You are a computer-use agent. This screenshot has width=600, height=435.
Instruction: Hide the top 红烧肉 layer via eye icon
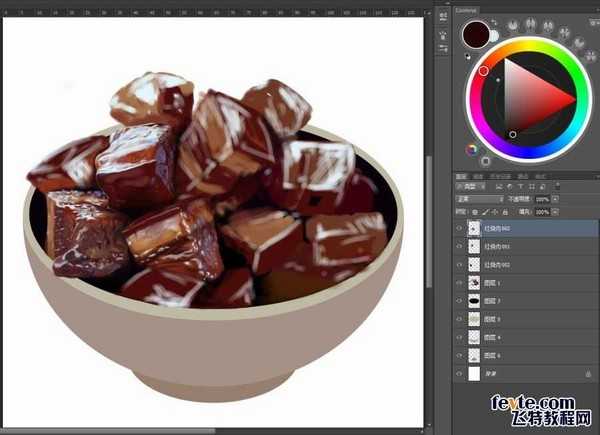[x=459, y=228]
